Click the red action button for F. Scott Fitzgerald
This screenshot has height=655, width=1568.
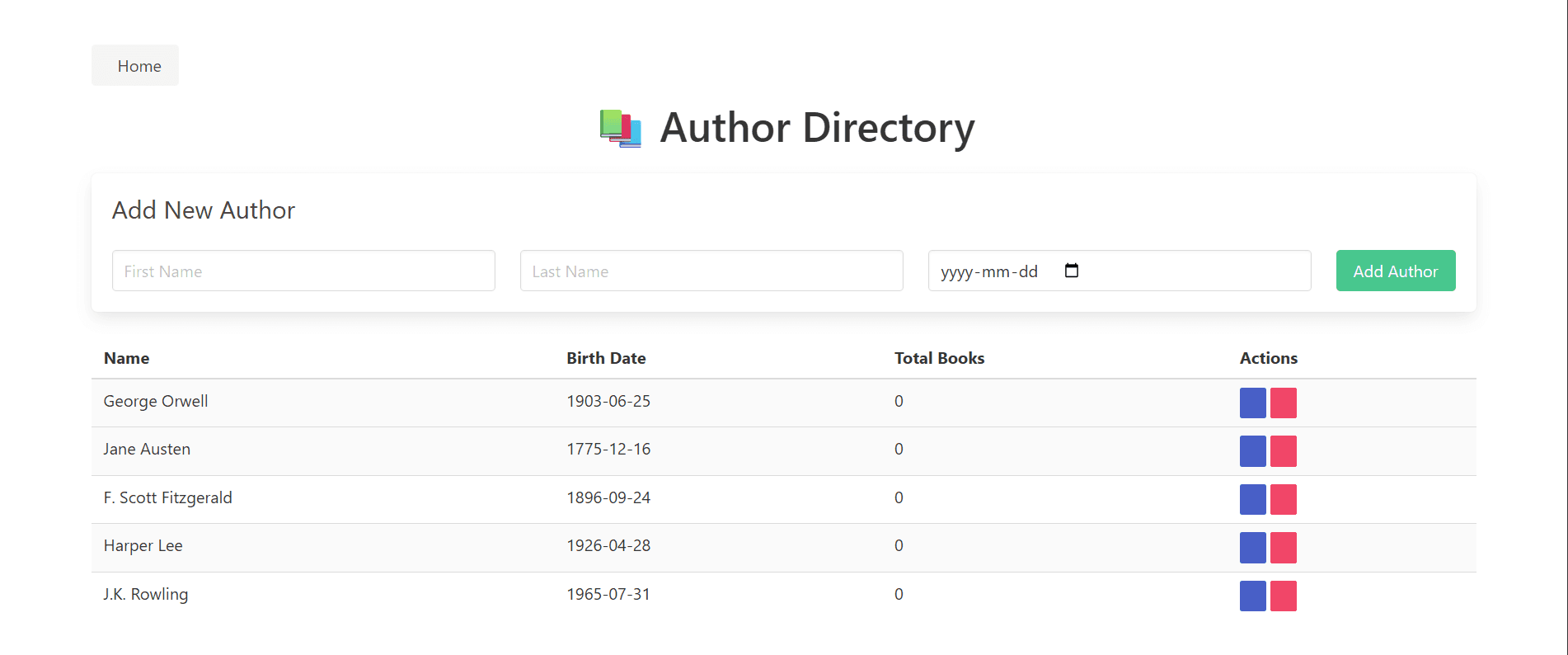(x=1283, y=499)
